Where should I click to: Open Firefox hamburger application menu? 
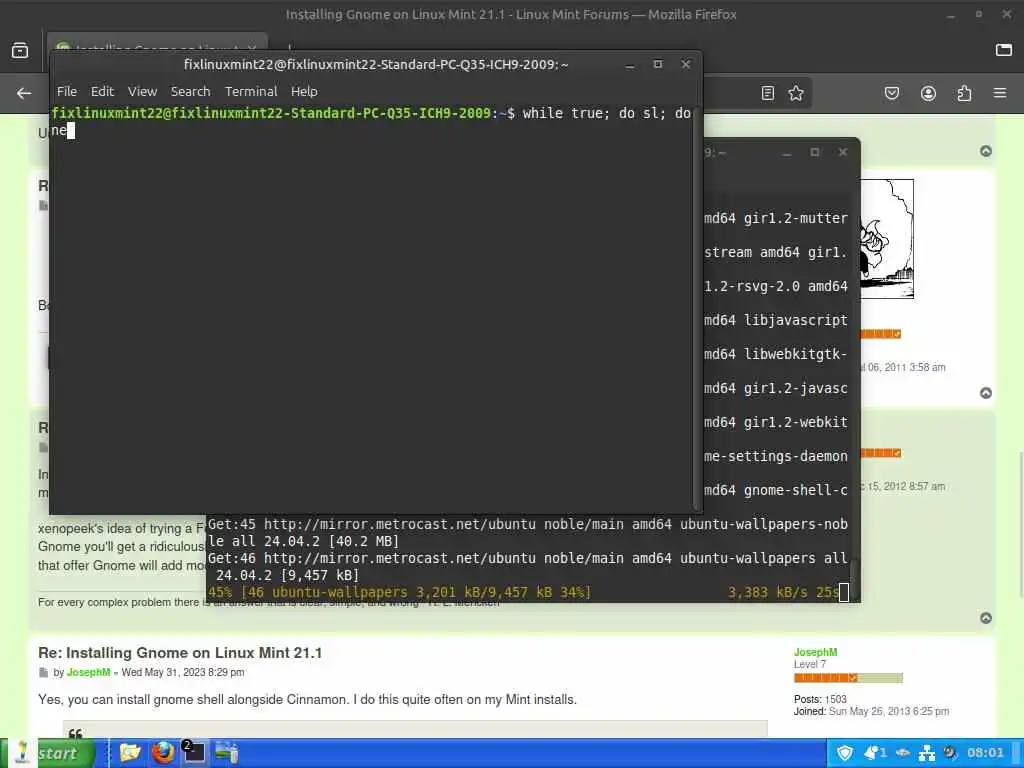(1000, 93)
